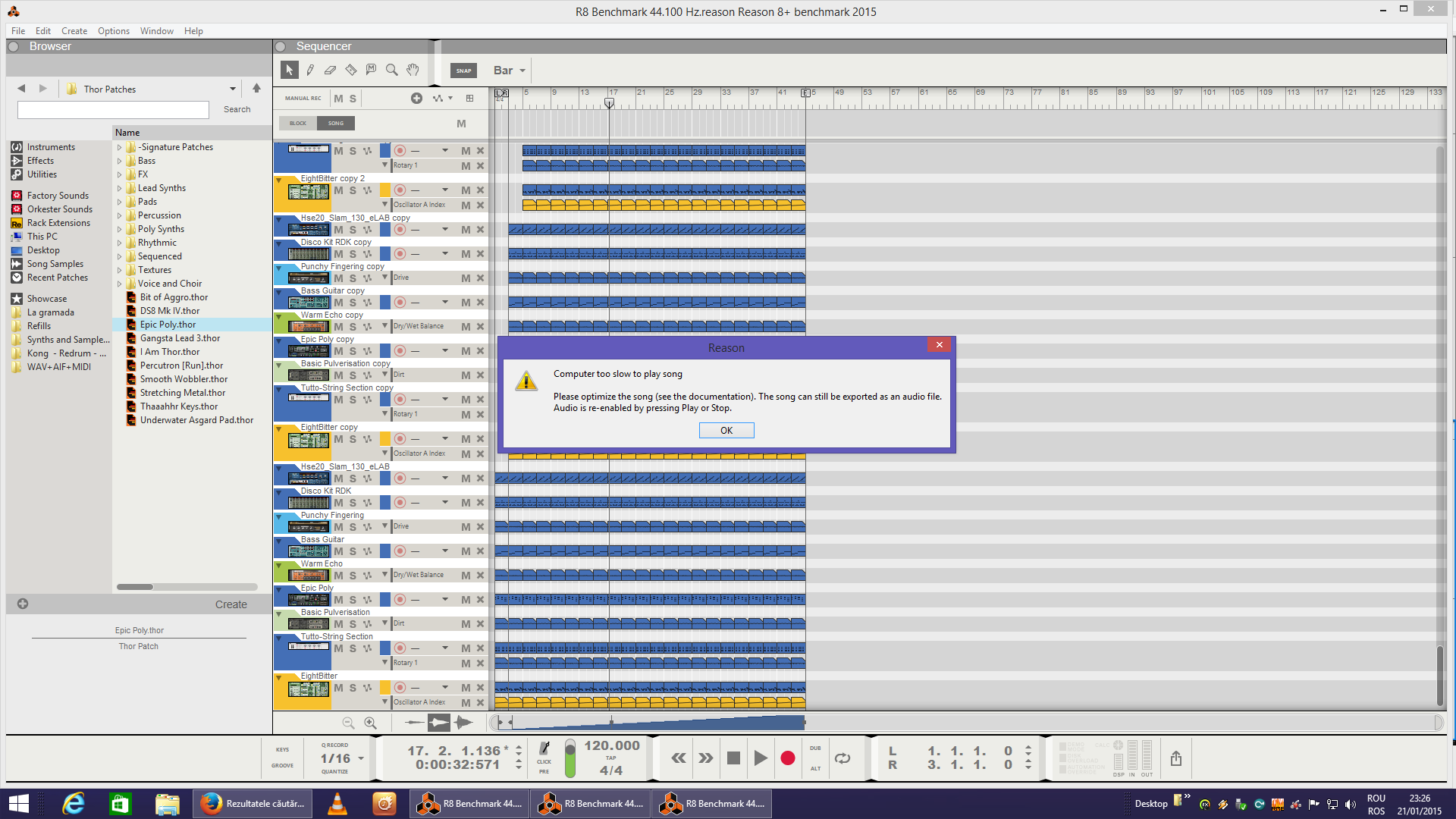Open the Help menu
This screenshot has height=819, width=1456.
[x=193, y=31]
